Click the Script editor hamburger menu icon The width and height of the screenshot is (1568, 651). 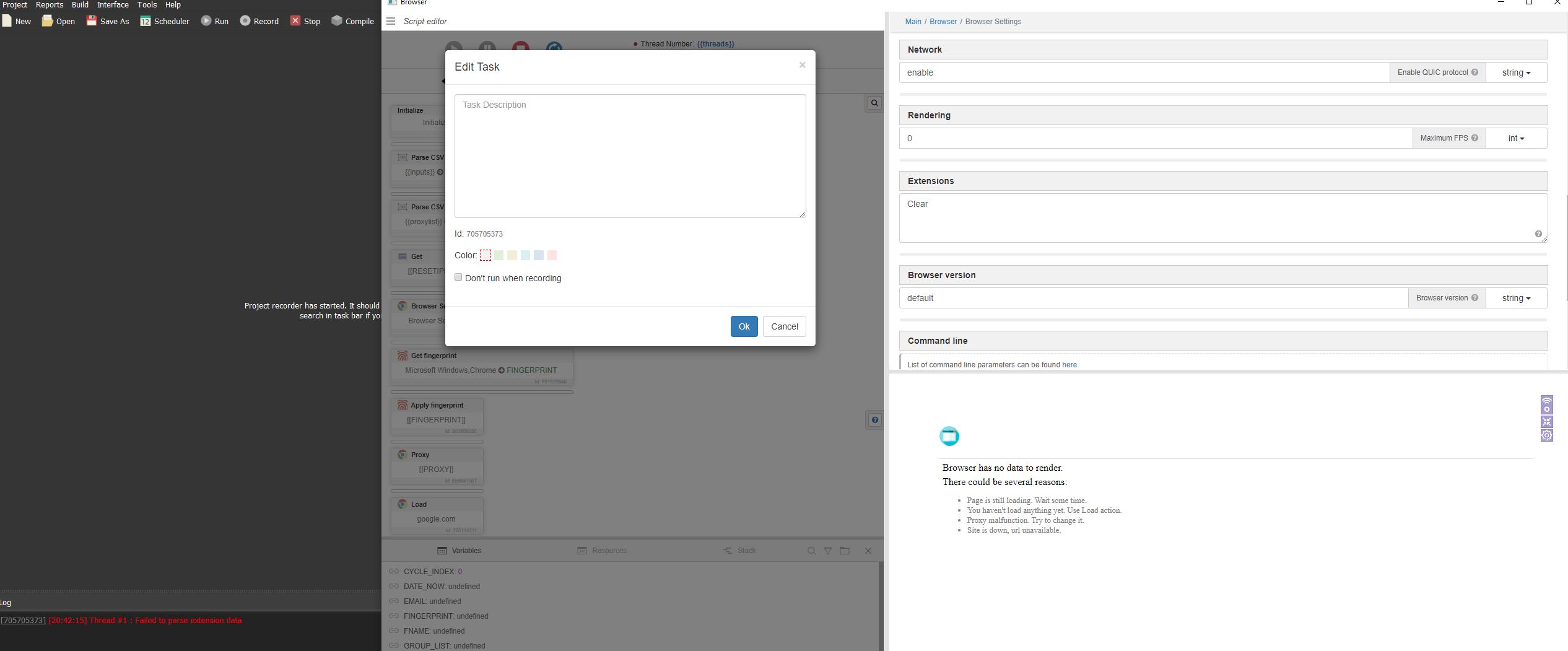pyautogui.click(x=391, y=21)
